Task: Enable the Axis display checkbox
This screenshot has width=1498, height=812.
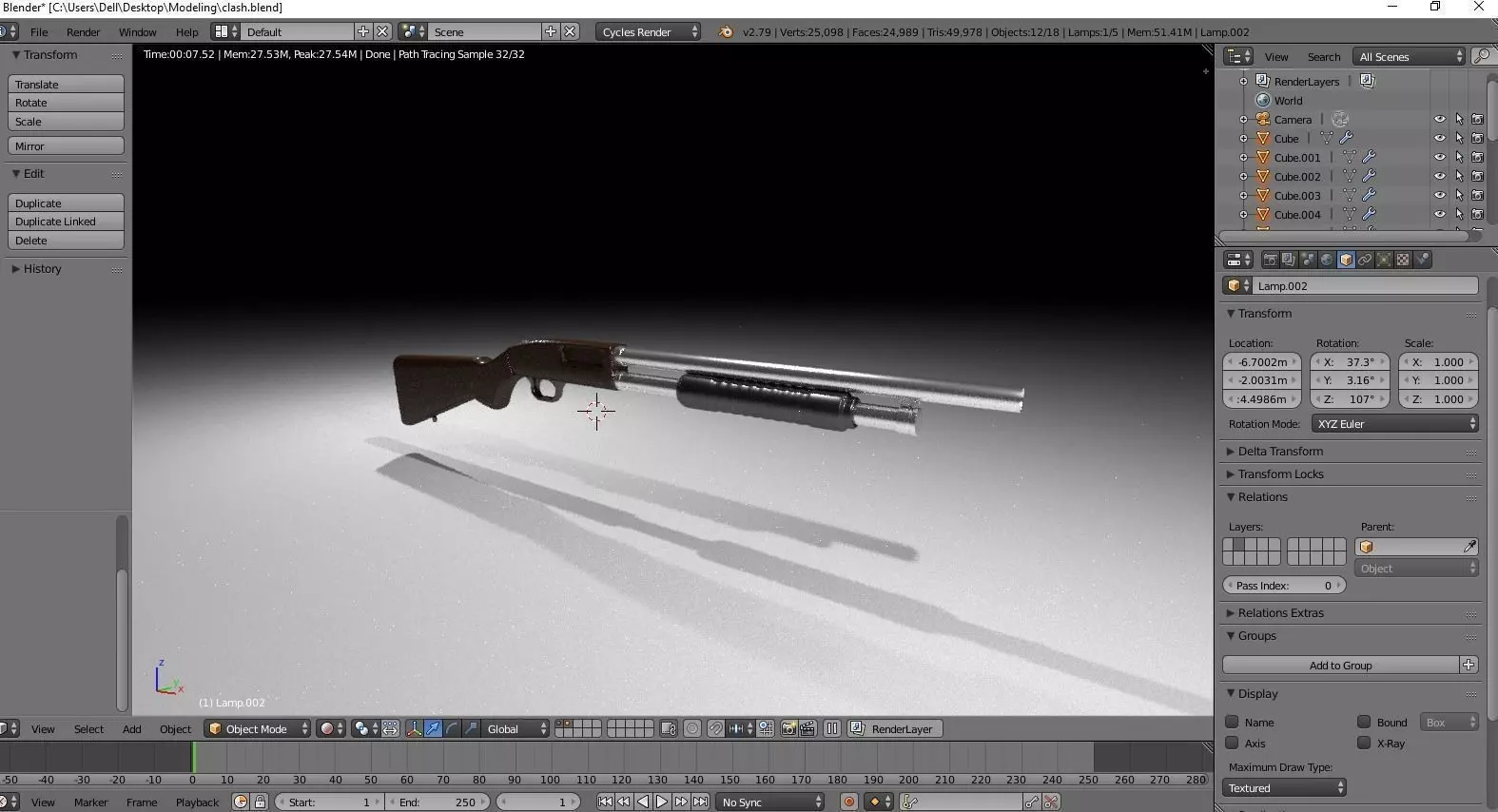Action: coord(1232,743)
